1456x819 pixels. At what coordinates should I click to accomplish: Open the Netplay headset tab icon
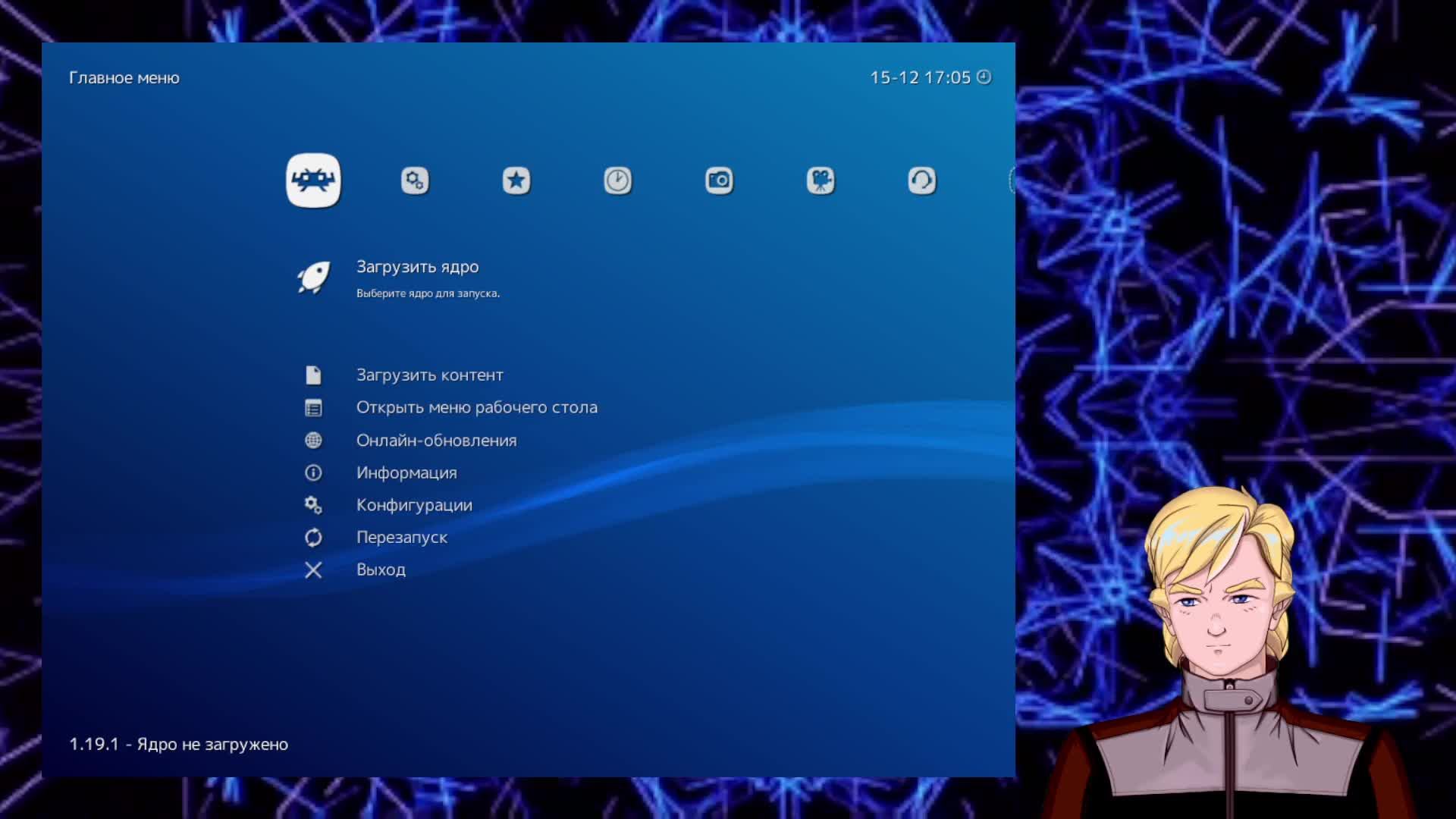pyautogui.click(x=921, y=180)
